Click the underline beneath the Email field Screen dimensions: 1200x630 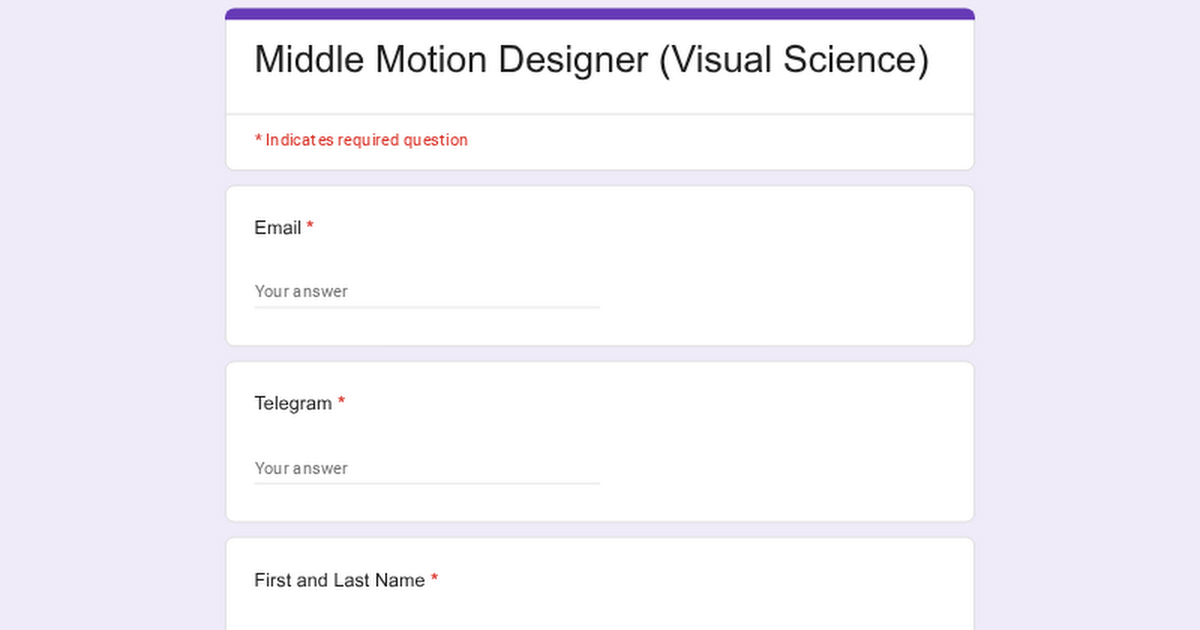click(x=427, y=307)
